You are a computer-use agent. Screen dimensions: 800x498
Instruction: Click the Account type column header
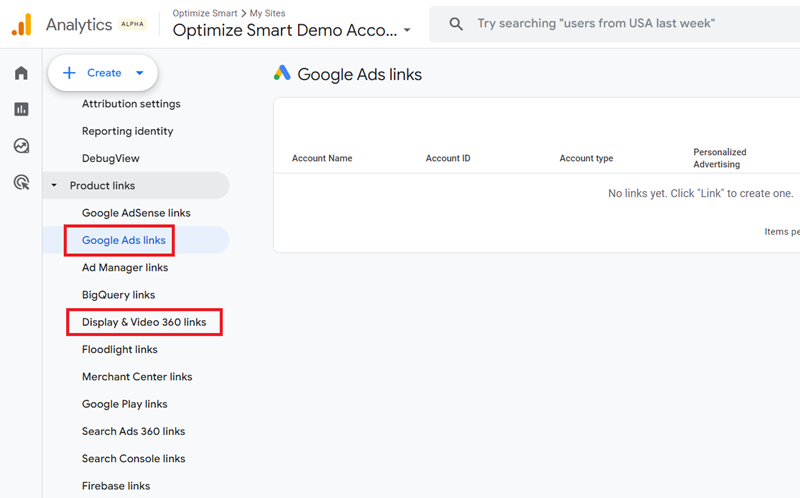coord(586,158)
